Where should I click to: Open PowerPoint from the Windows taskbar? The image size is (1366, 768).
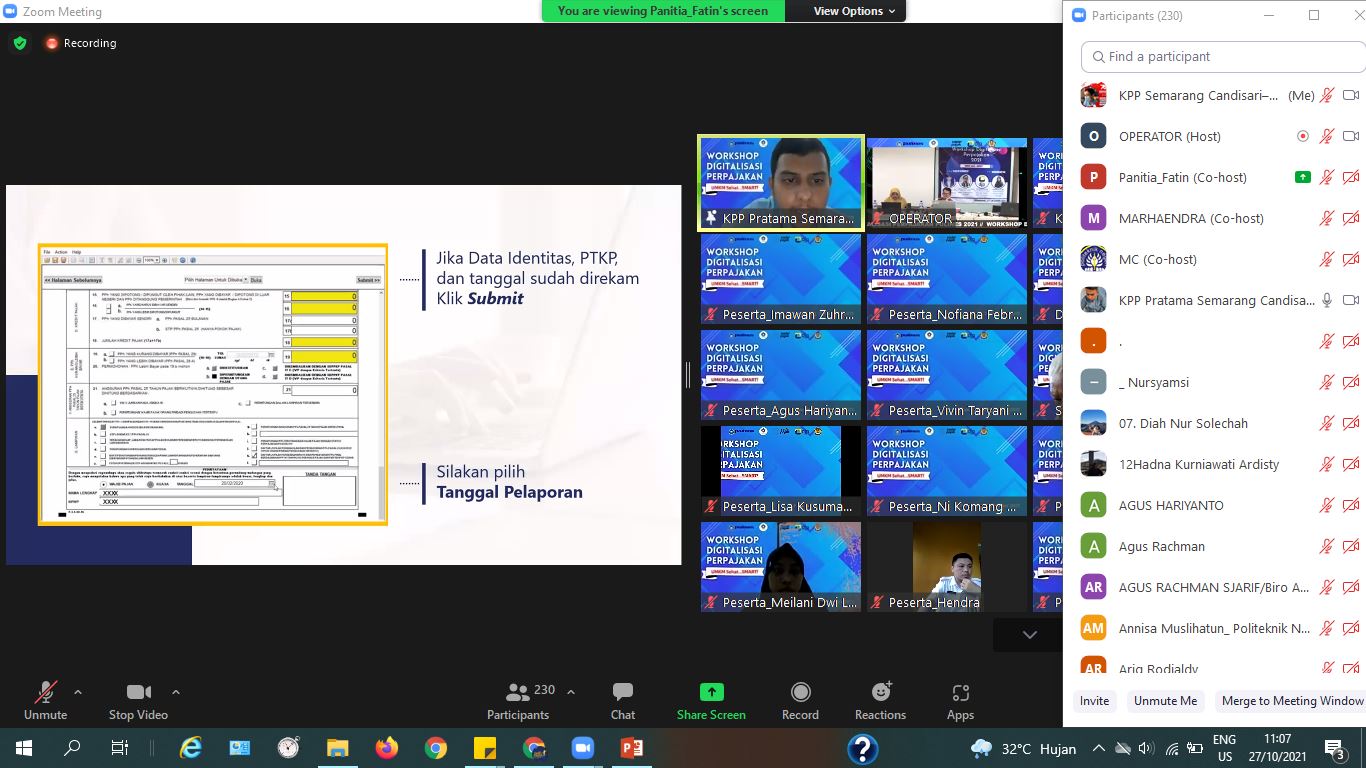[x=631, y=748]
